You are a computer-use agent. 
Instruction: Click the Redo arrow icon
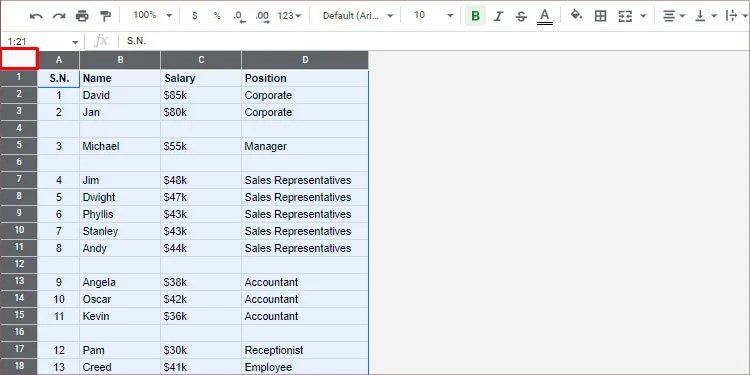click(59, 16)
